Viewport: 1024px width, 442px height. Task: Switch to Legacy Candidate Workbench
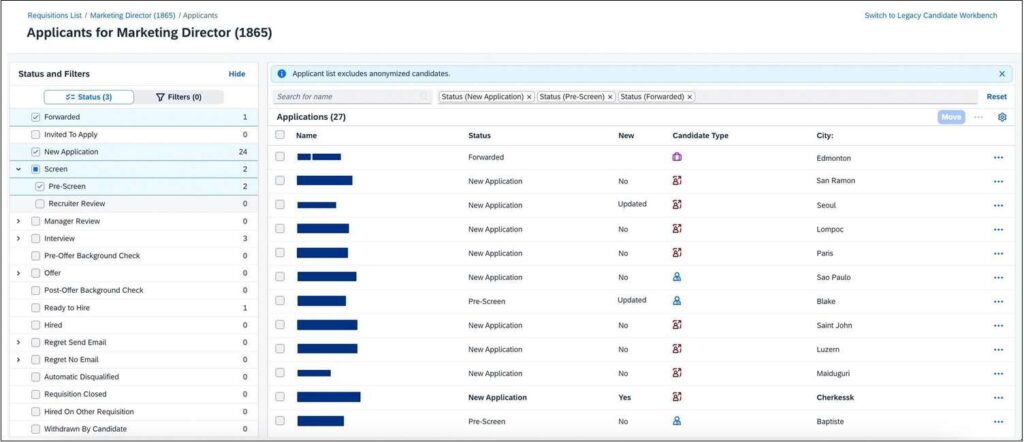click(x=931, y=15)
